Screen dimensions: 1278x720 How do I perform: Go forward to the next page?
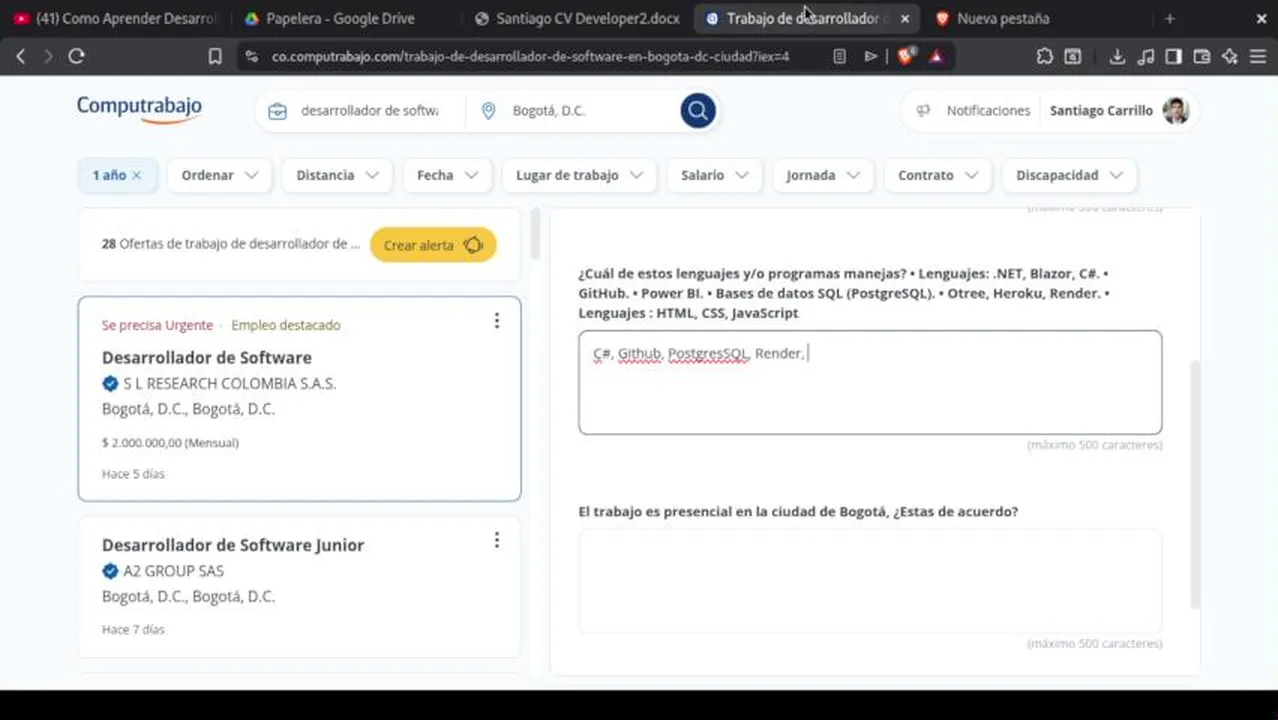coord(48,57)
